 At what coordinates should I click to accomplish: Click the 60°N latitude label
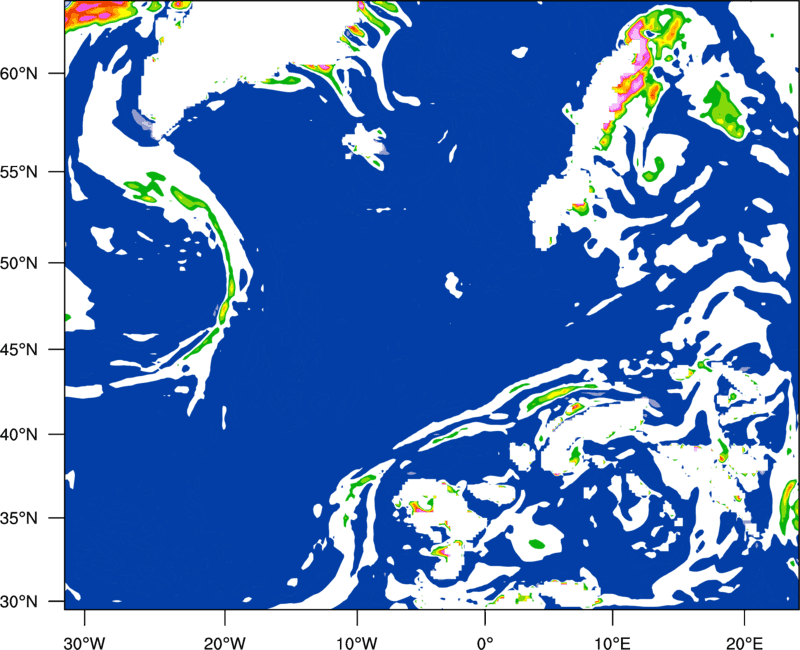(x=19, y=73)
